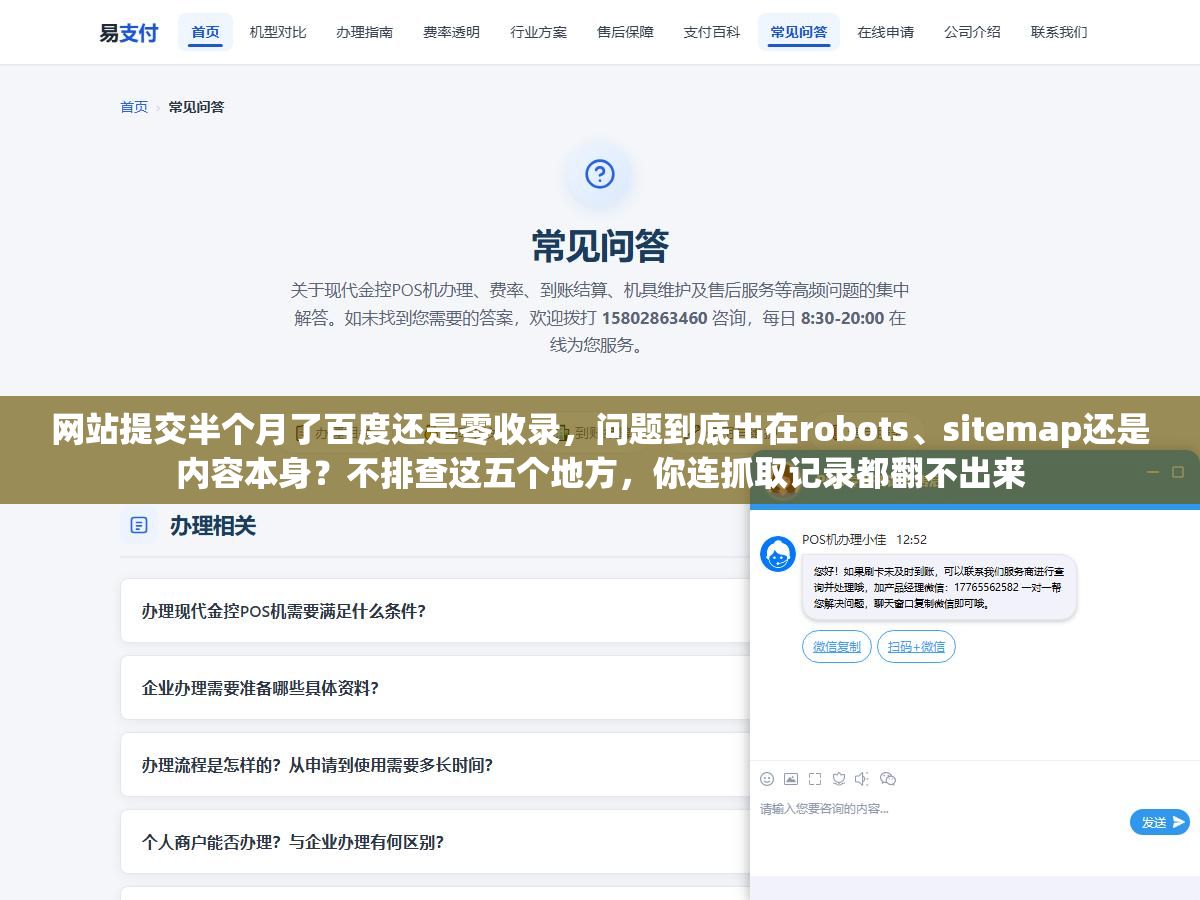This screenshot has width=1200, height=900.
Task: Click the 易支付 site logo
Action: tap(129, 32)
